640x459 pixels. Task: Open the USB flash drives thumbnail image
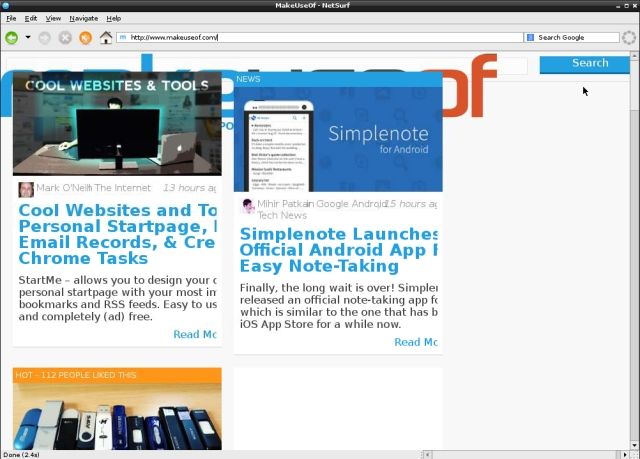(x=117, y=416)
